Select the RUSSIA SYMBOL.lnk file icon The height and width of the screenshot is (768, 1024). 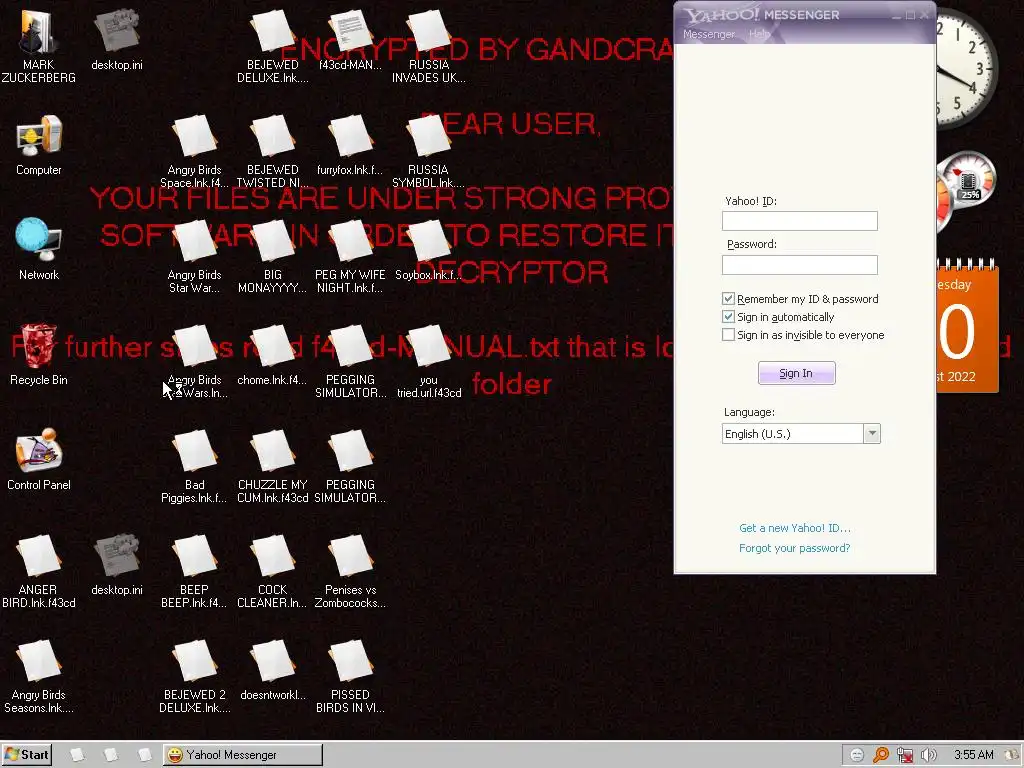pos(428,152)
